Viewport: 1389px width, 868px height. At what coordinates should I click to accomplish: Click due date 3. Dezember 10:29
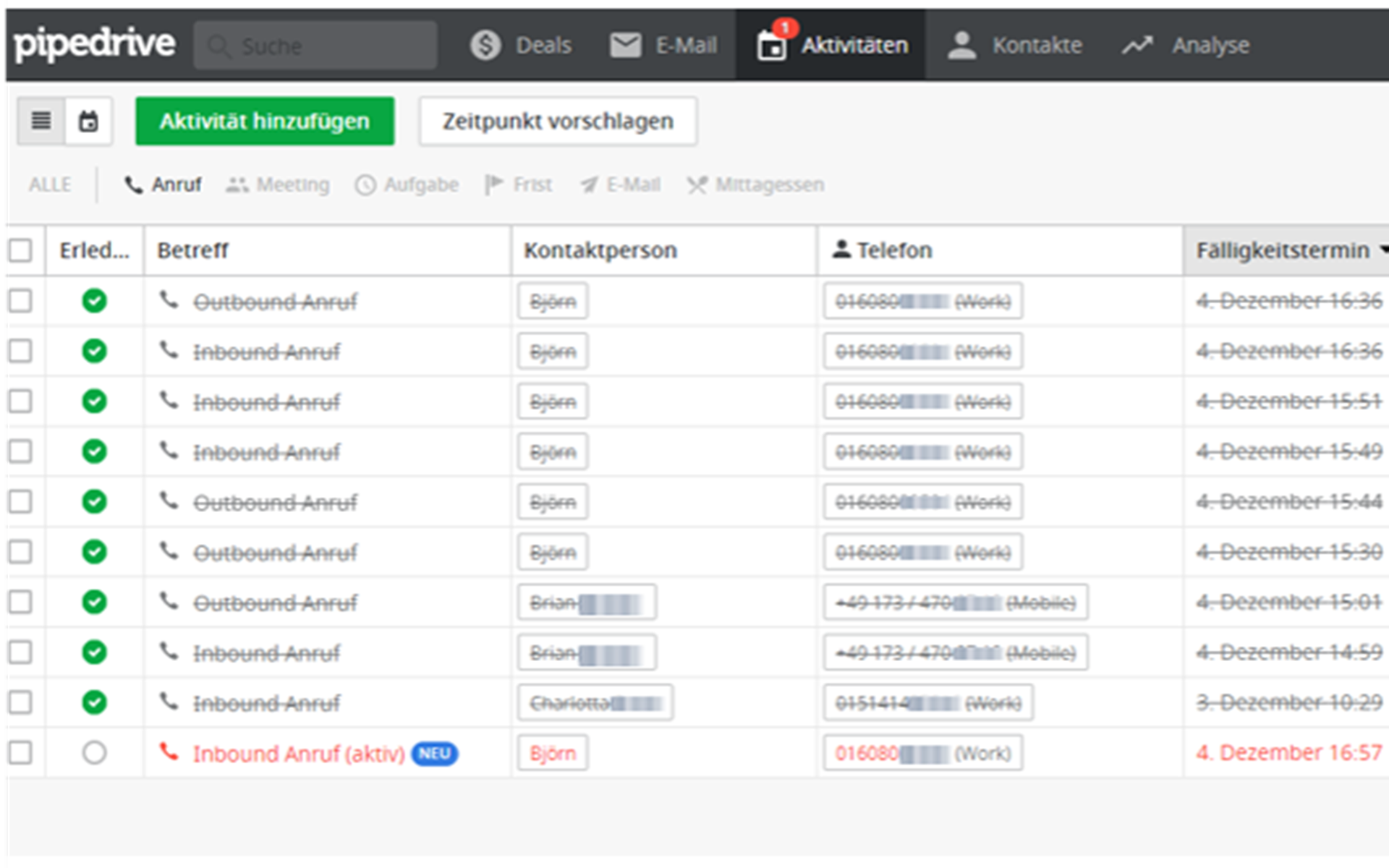tap(1288, 702)
